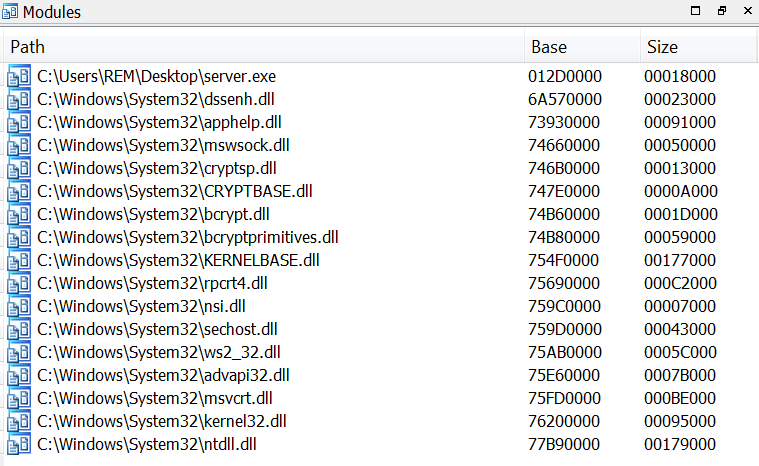Click the module icon beside kernel32.dll
The width and height of the screenshot is (759, 466).
click(x=19, y=421)
